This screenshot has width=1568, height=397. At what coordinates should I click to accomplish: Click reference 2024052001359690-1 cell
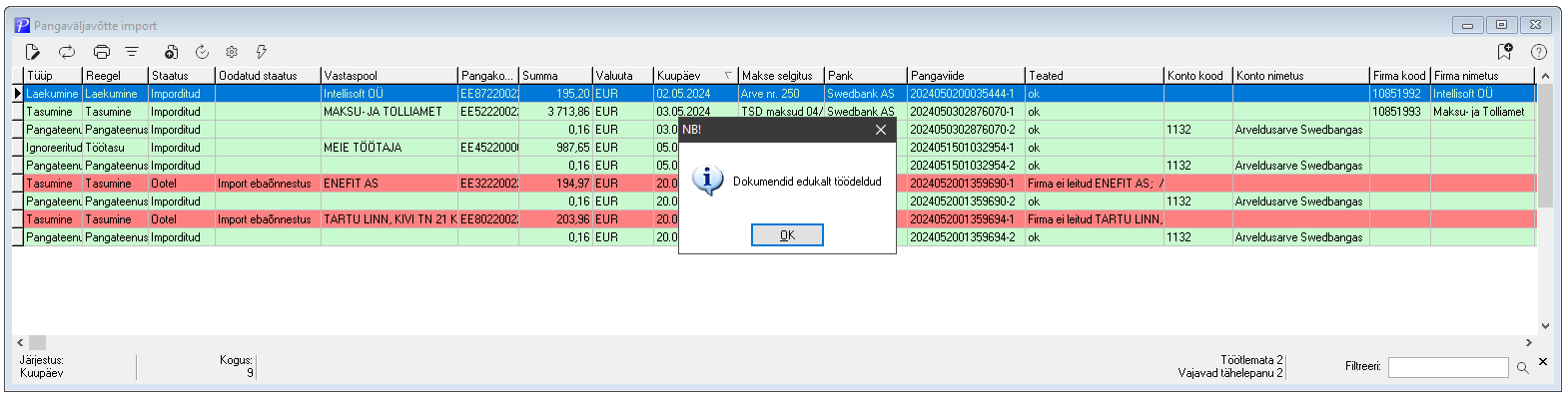pos(967,184)
